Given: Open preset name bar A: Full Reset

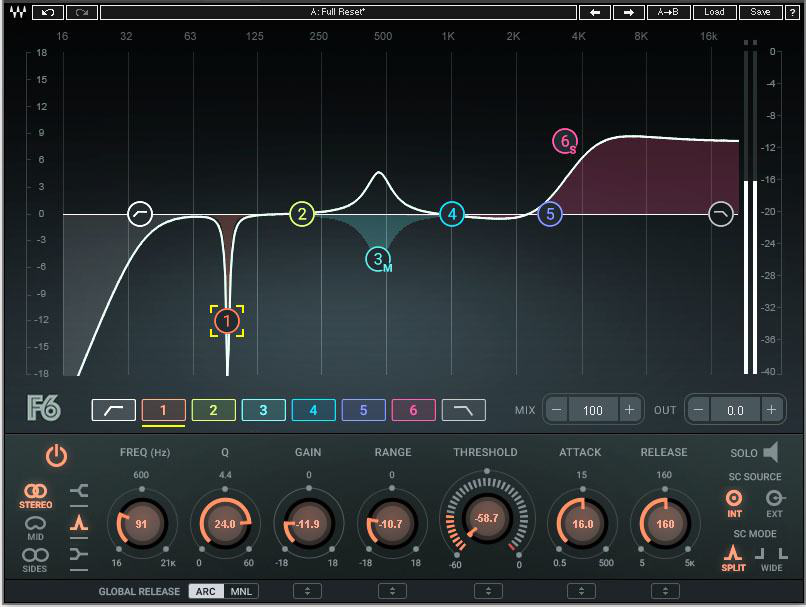Looking at the screenshot, I should [x=338, y=12].
